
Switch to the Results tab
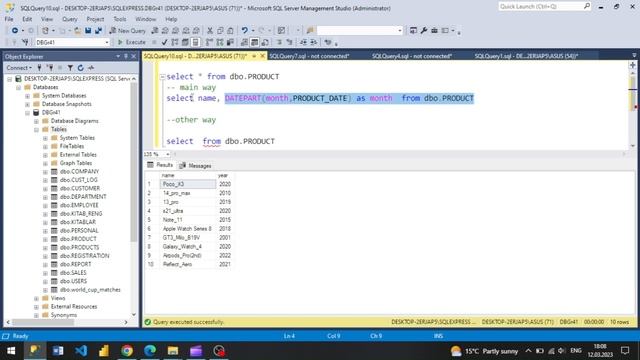tap(160, 165)
